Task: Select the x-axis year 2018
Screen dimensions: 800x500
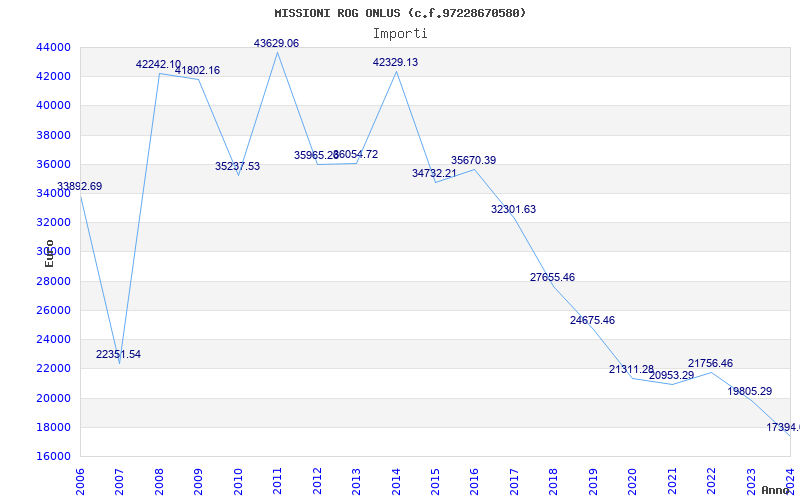Action: pos(554,482)
